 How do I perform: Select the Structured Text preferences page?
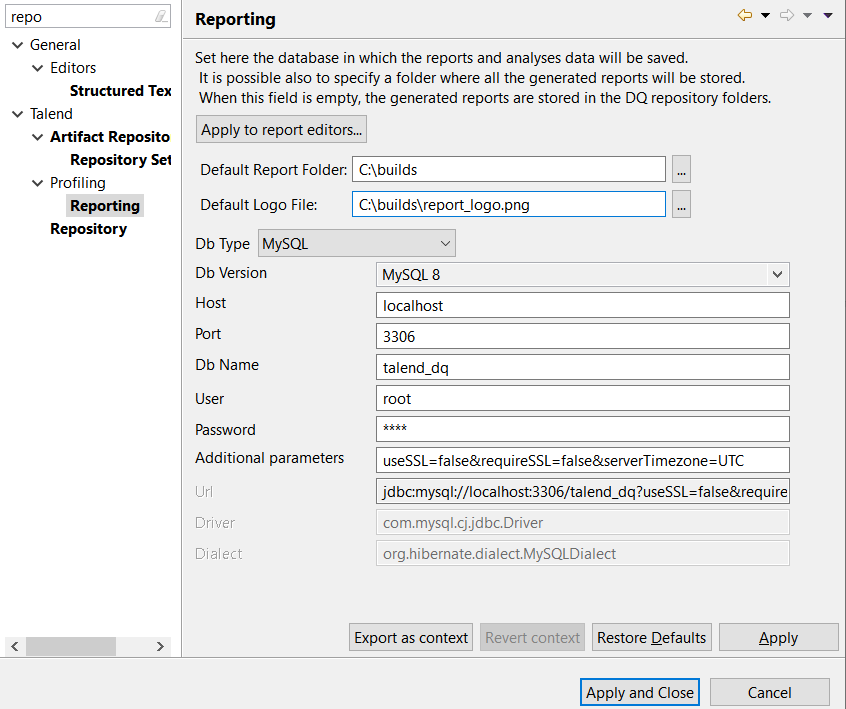click(120, 90)
